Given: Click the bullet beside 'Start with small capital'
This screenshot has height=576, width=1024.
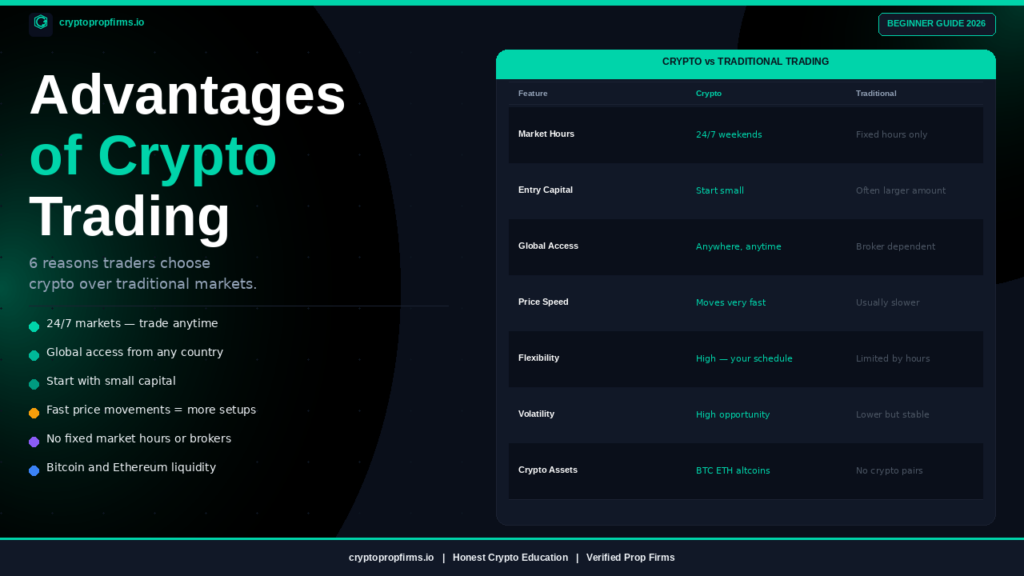Looking at the screenshot, I should (34, 384).
